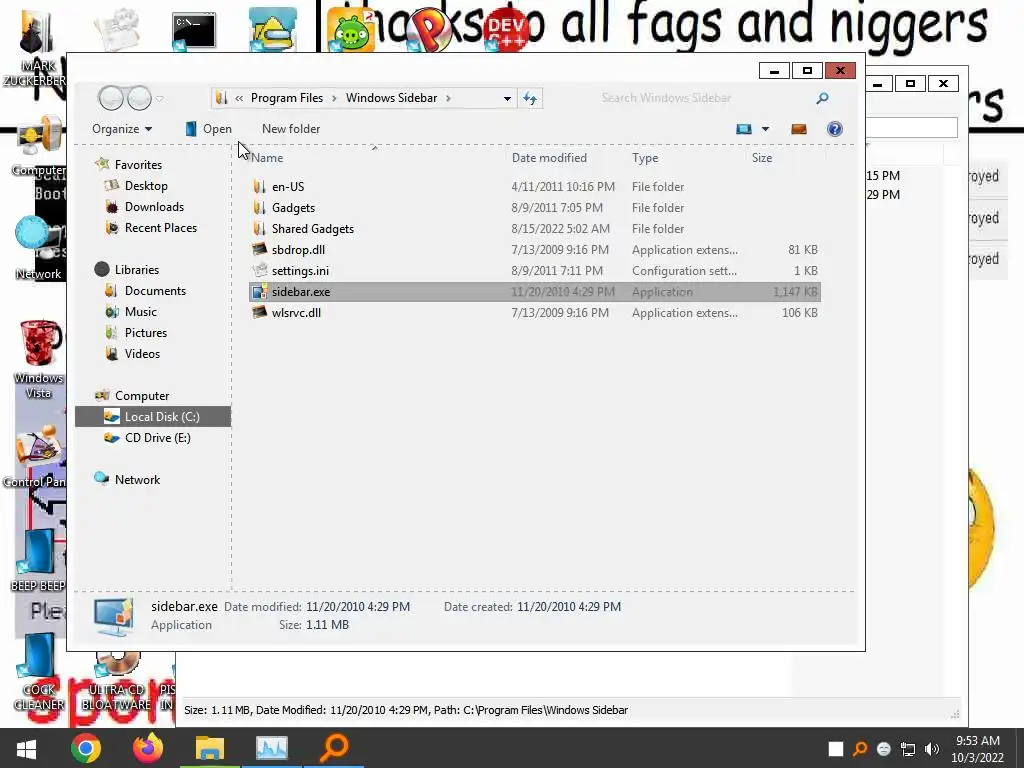This screenshot has width=1024, height=768.
Task: Expand the arrow after Windows Sidebar breadcrumb
Action: pyautogui.click(x=448, y=98)
